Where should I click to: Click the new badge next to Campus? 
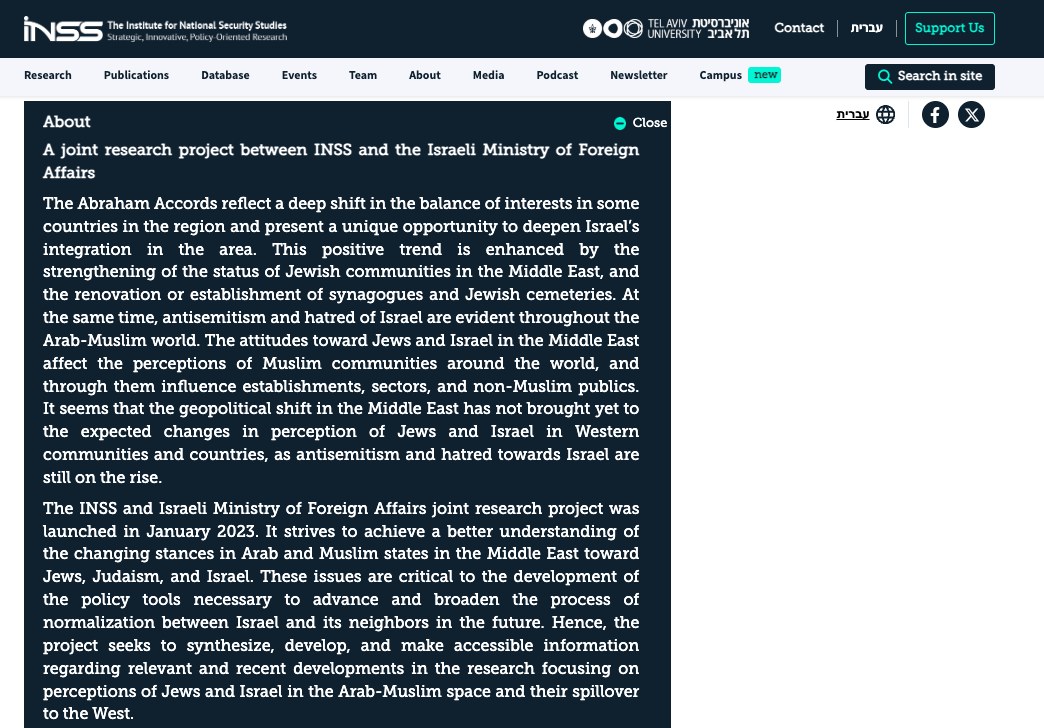pos(764,75)
